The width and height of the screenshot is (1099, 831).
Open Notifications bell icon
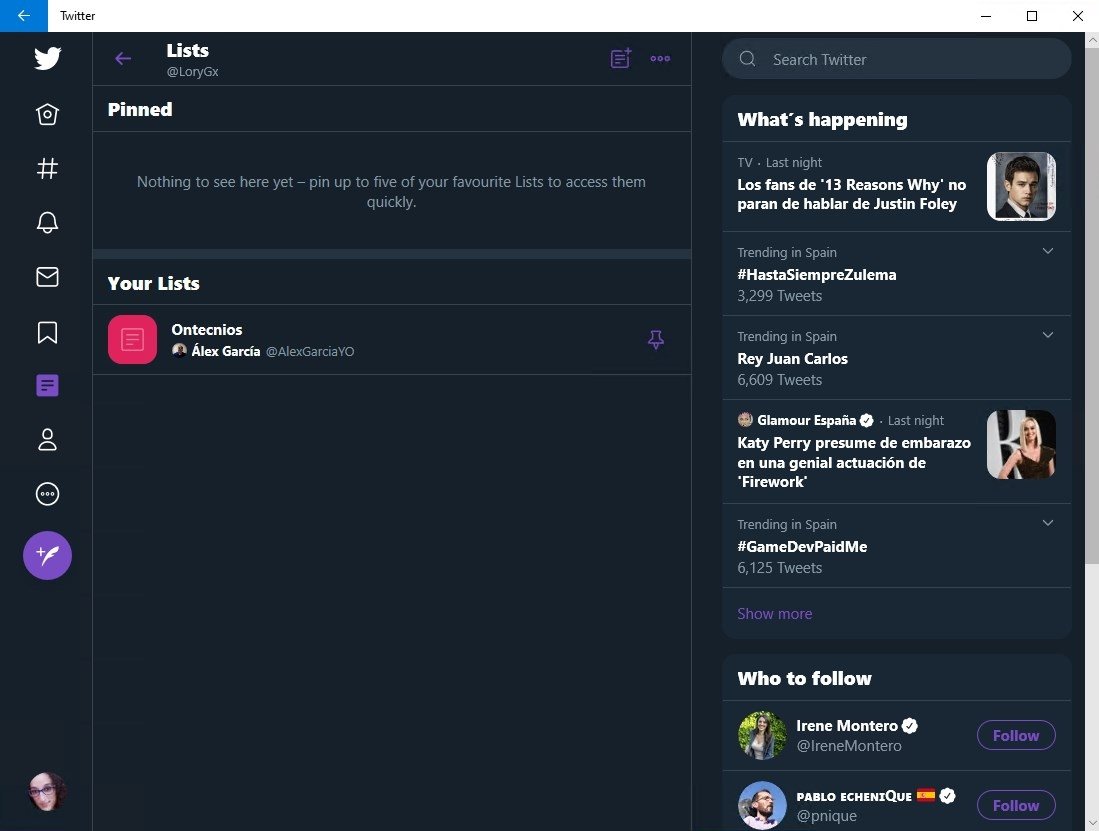[x=47, y=223]
